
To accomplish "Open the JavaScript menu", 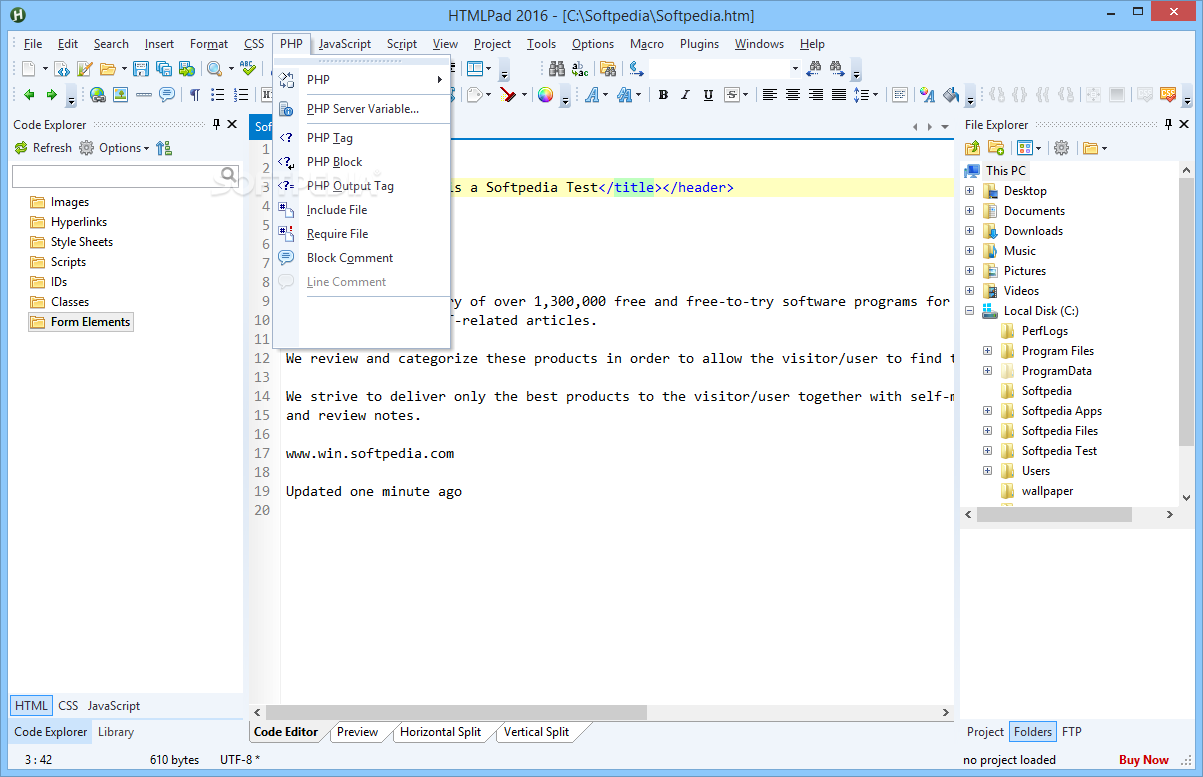I will [x=345, y=44].
